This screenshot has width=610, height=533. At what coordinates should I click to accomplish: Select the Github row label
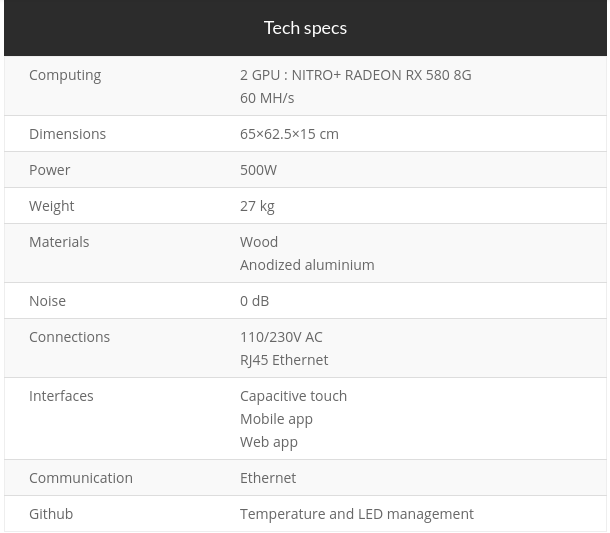[51, 514]
